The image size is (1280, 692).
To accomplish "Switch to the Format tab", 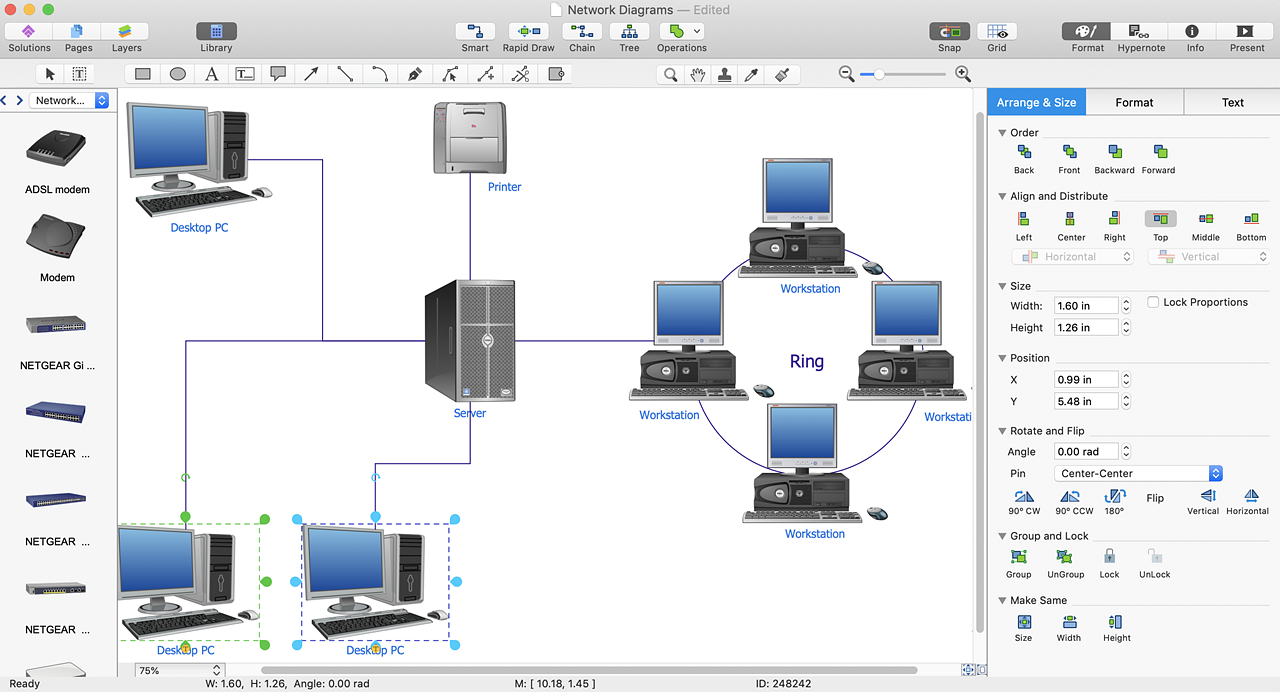I will tap(1134, 102).
